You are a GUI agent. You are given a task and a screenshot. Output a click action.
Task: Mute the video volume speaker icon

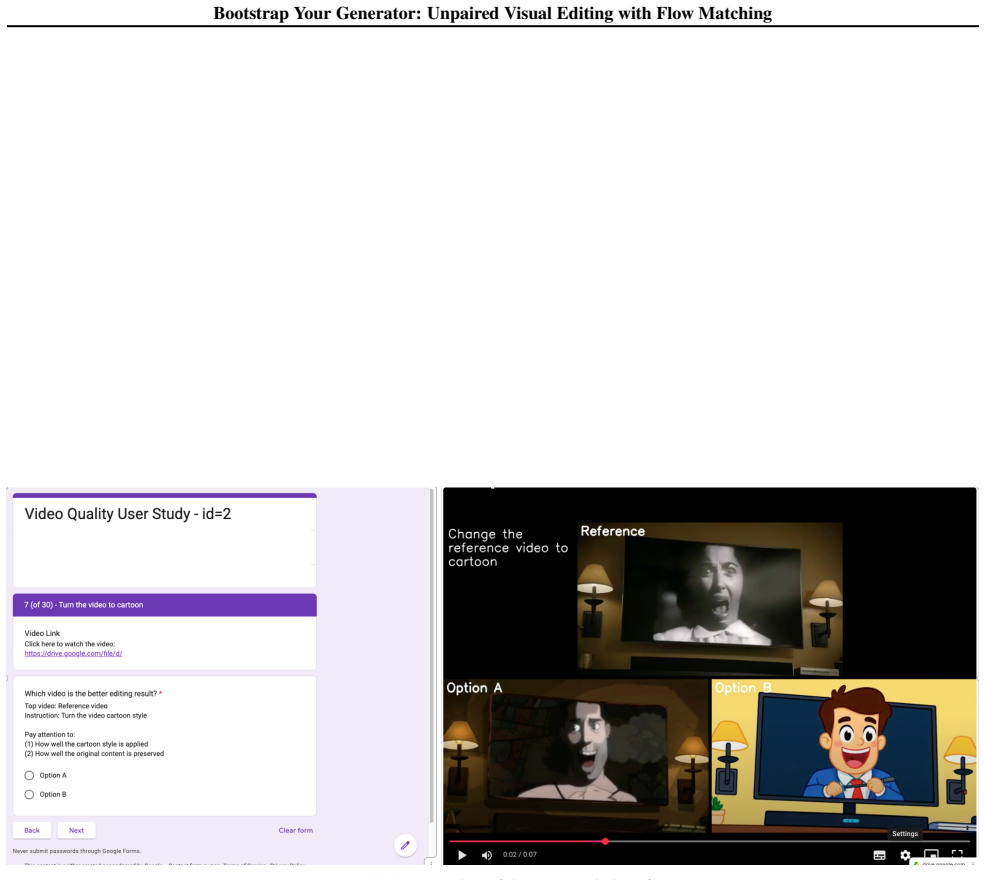(x=487, y=855)
